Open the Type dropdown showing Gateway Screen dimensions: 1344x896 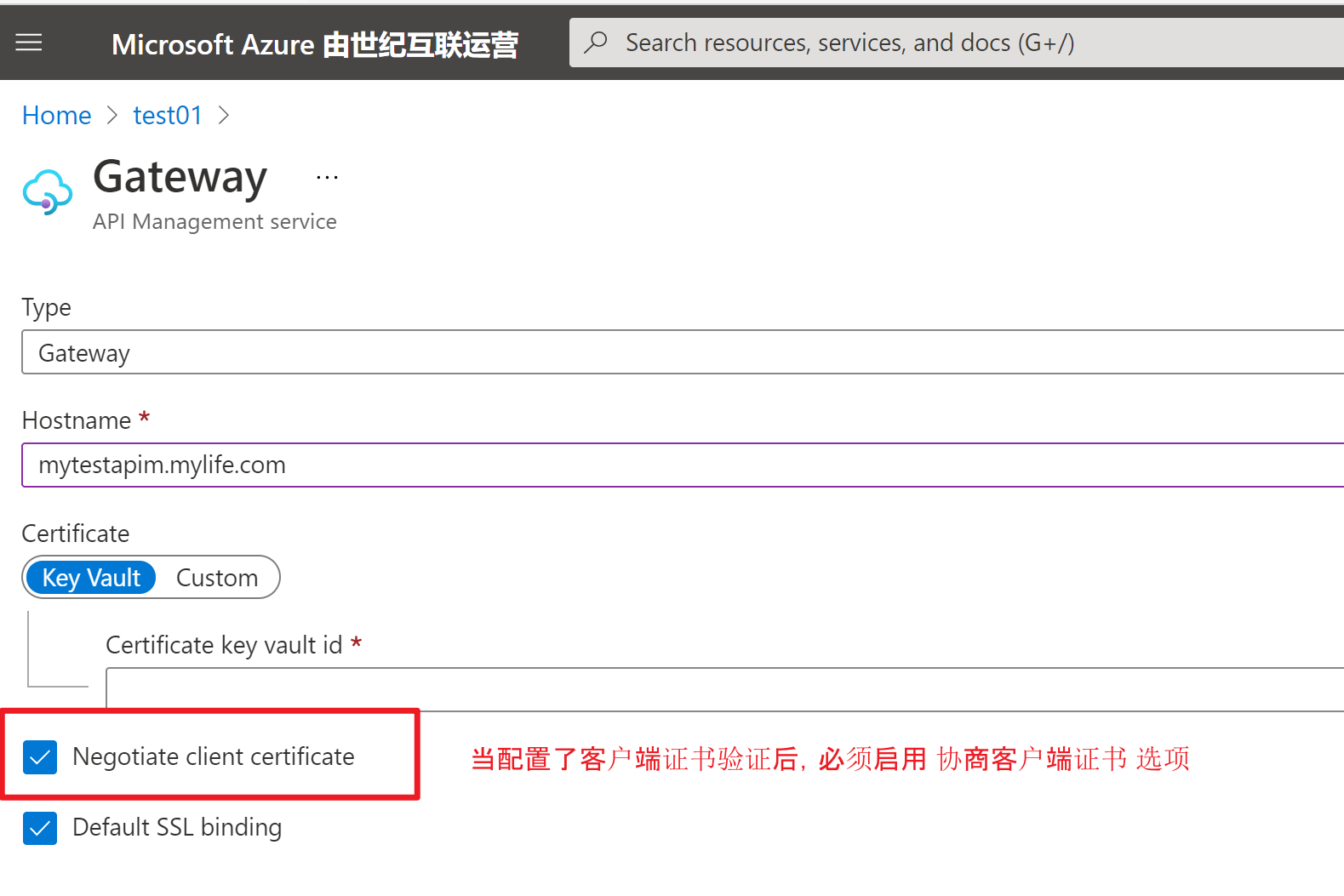(x=681, y=352)
